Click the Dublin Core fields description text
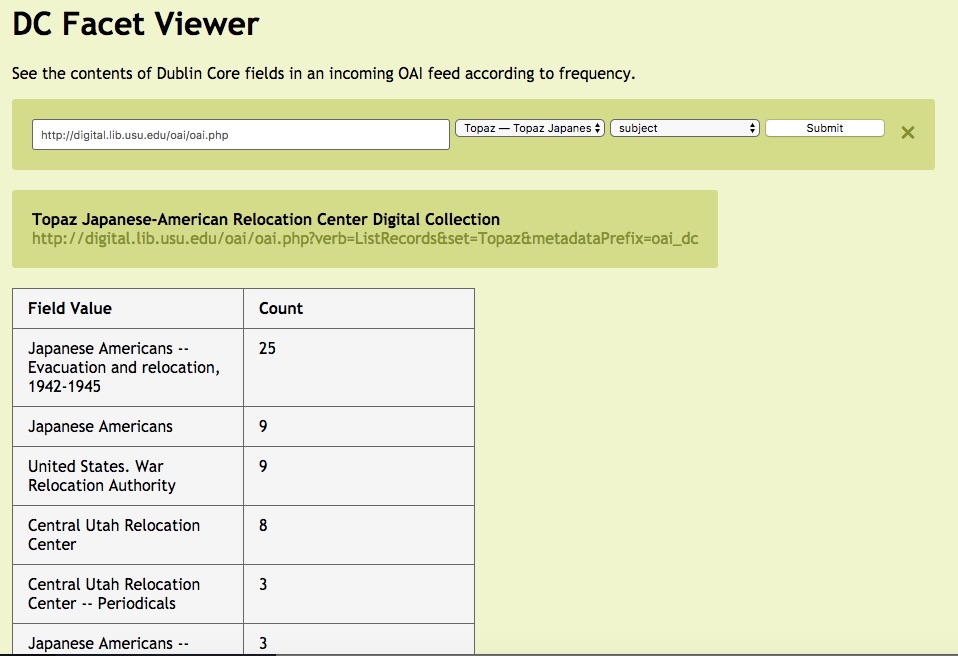The image size is (958, 656). (323, 73)
